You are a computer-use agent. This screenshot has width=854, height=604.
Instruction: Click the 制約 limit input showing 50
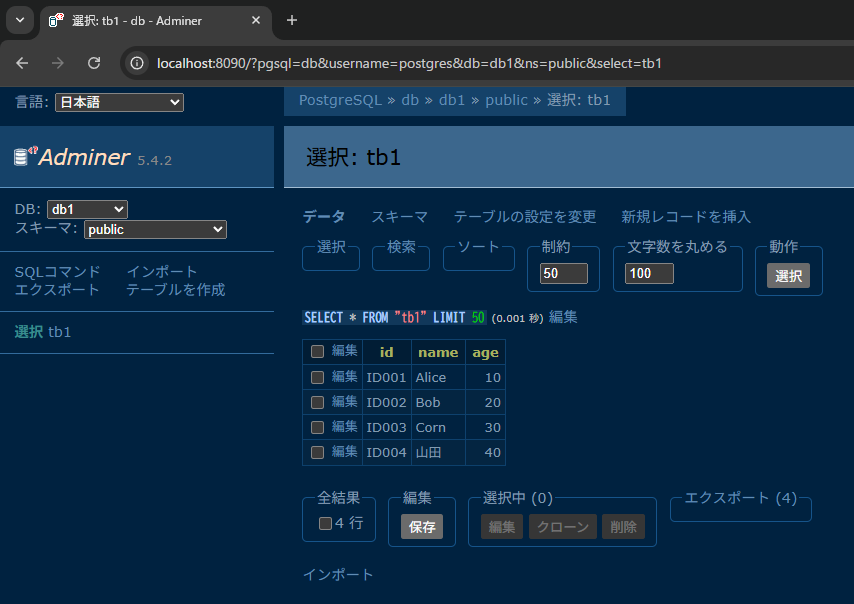[x=563, y=273]
